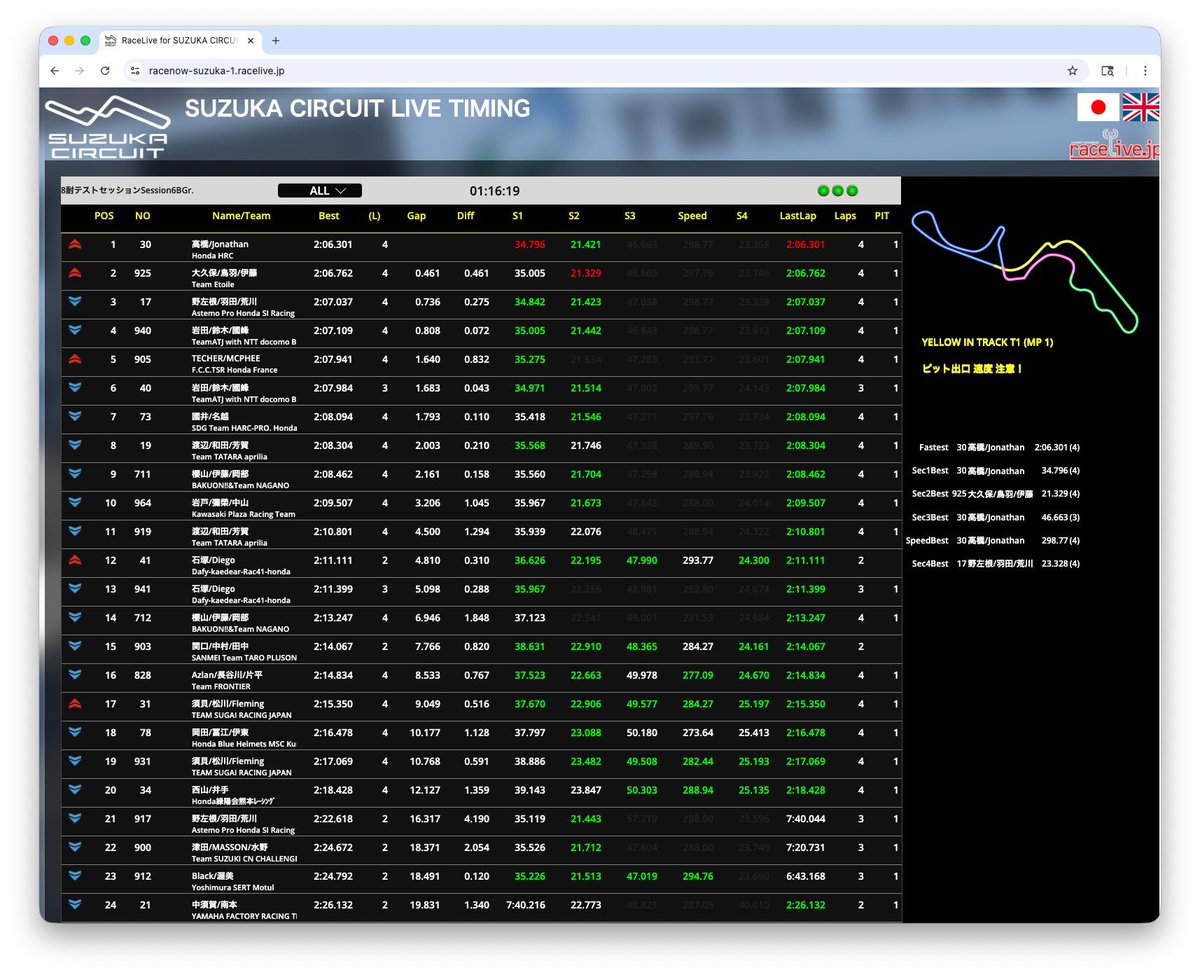This screenshot has width=1200, height=975.
Task: Click blue down arrow for bike 711
Action: point(75,474)
